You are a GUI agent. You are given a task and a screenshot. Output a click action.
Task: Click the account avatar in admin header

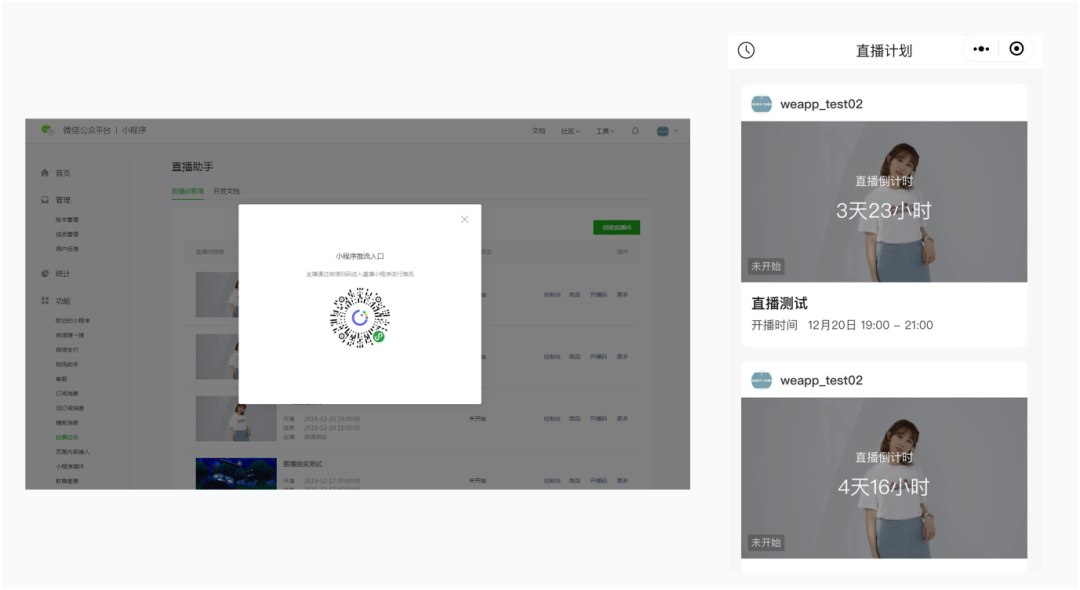tap(663, 131)
